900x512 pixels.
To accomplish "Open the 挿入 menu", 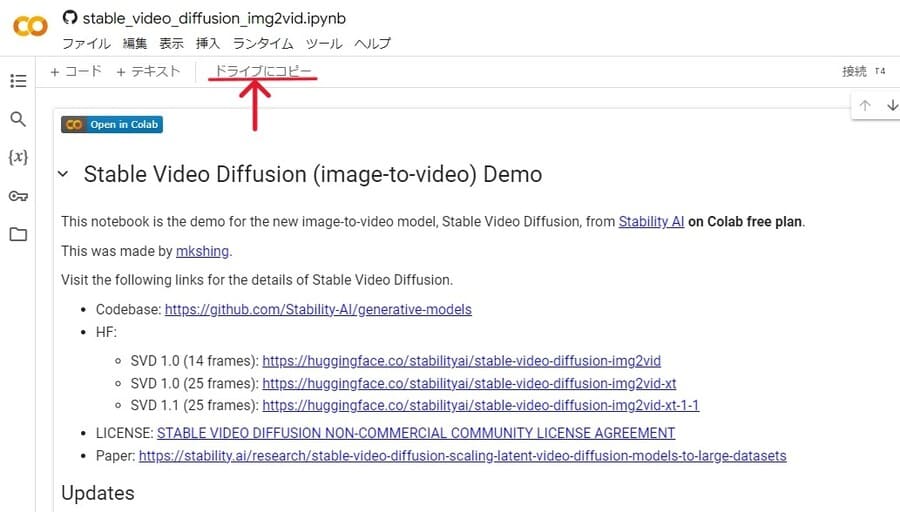I will (x=208, y=44).
